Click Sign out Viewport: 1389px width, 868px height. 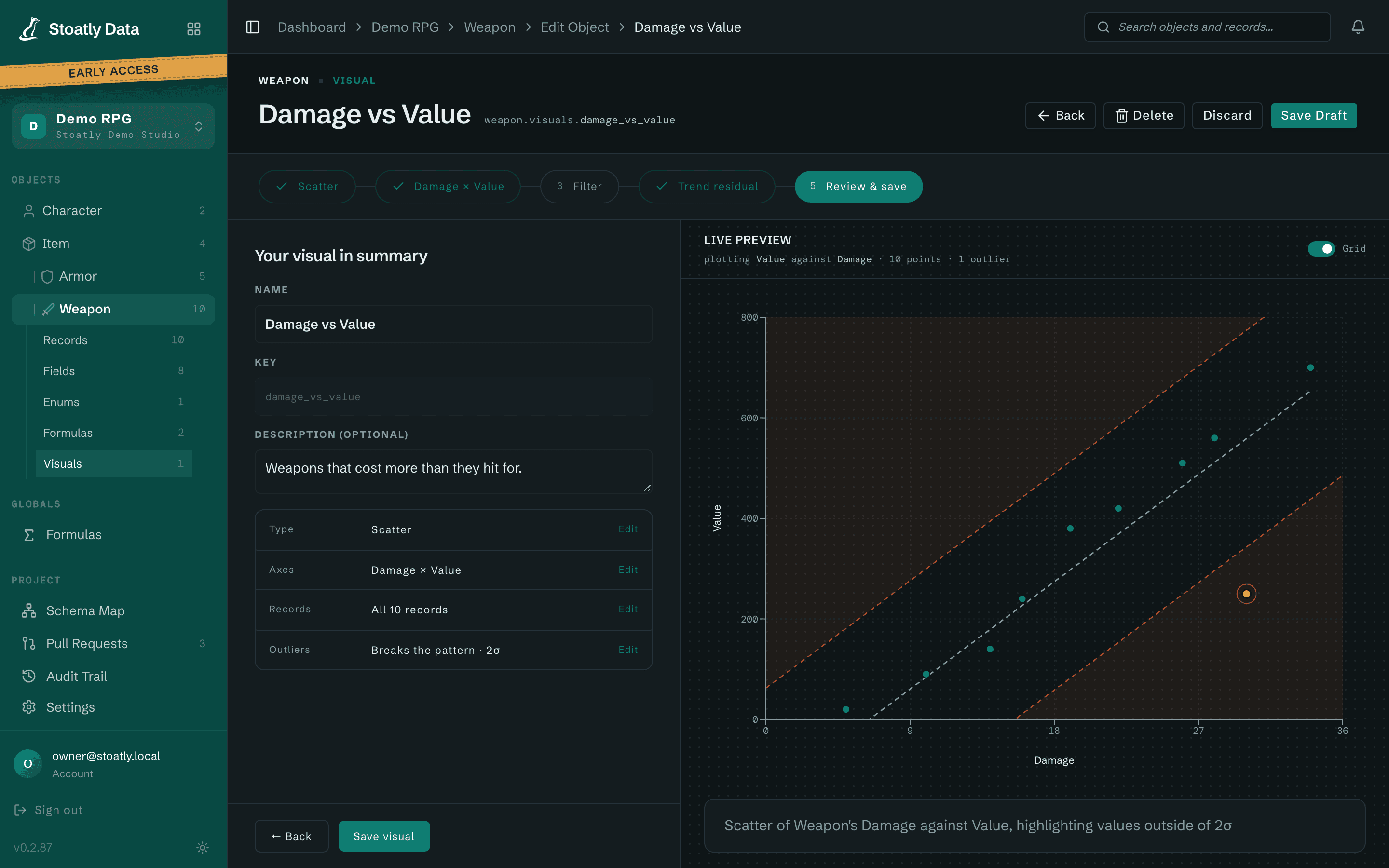[48, 810]
